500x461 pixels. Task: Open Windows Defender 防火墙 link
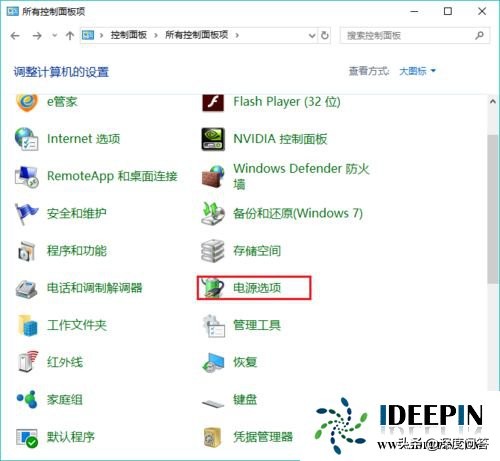[301, 176]
